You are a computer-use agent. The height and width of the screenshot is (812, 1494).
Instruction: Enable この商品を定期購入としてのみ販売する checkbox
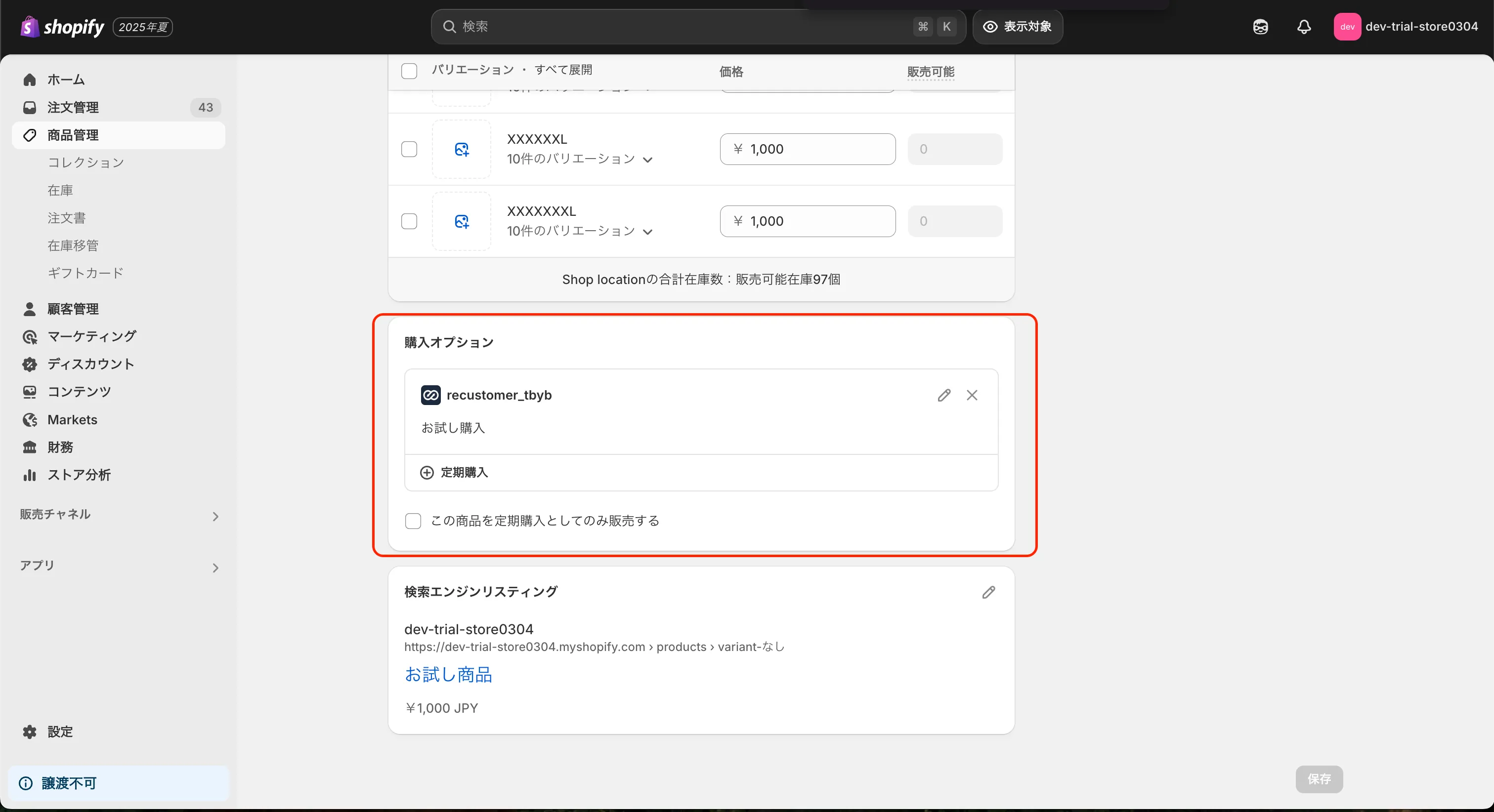click(413, 521)
